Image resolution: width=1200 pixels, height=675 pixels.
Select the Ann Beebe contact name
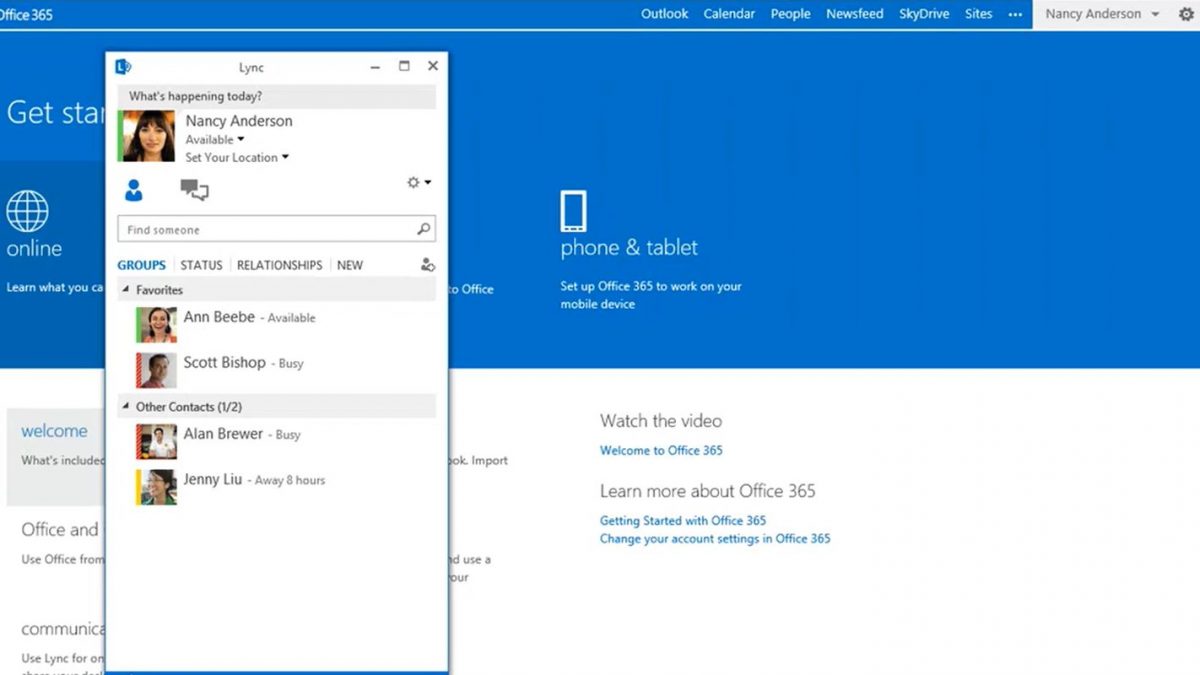(x=219, y=317)
